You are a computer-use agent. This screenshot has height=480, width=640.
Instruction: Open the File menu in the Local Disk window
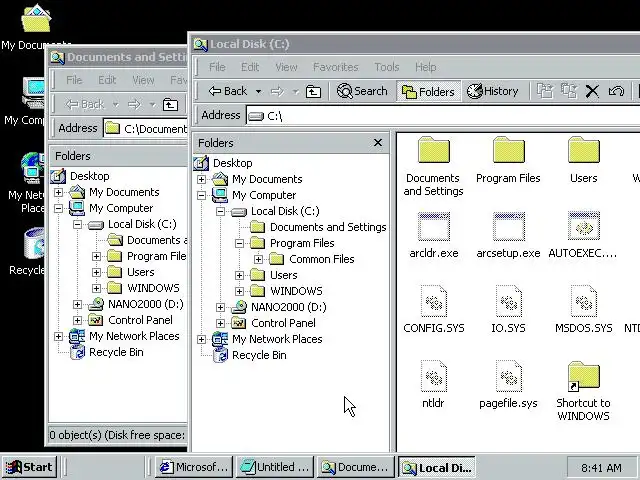(217, 67)
